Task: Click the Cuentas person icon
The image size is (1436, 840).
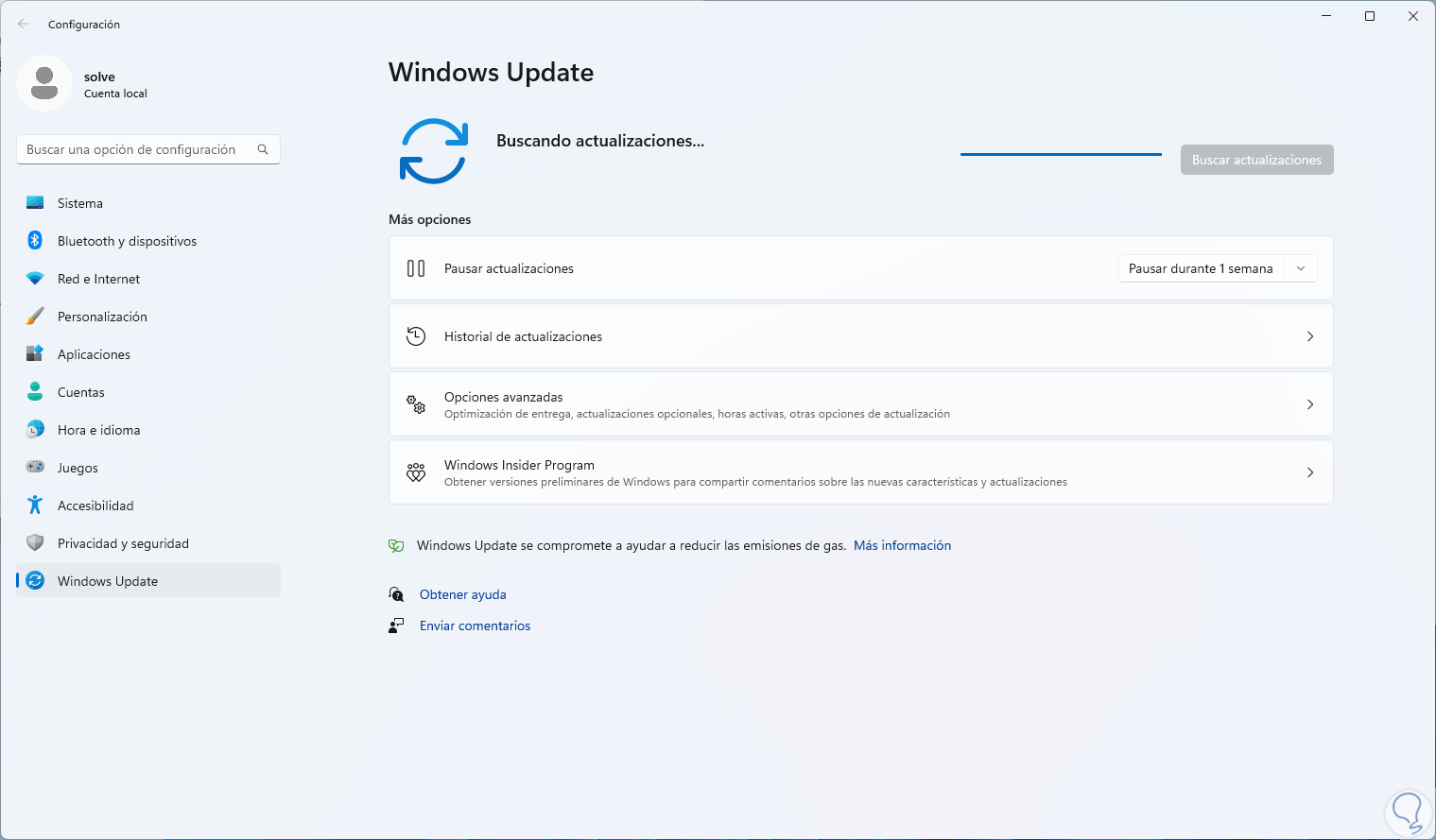Action: tap(35, 392)
